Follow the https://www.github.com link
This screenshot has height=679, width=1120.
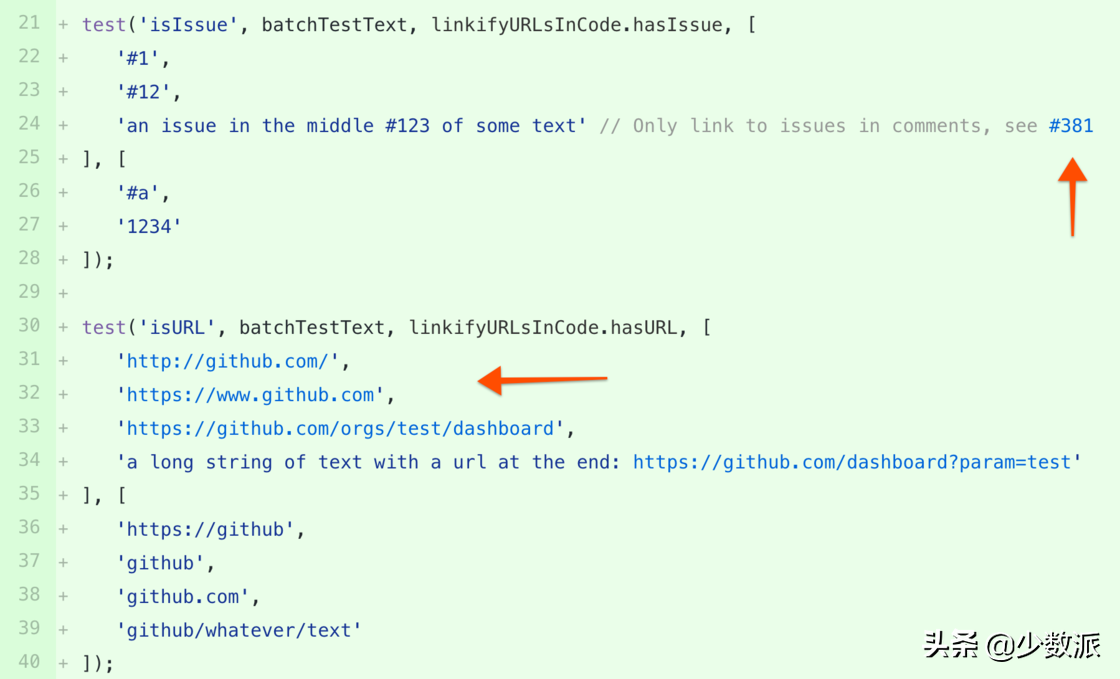250,395
